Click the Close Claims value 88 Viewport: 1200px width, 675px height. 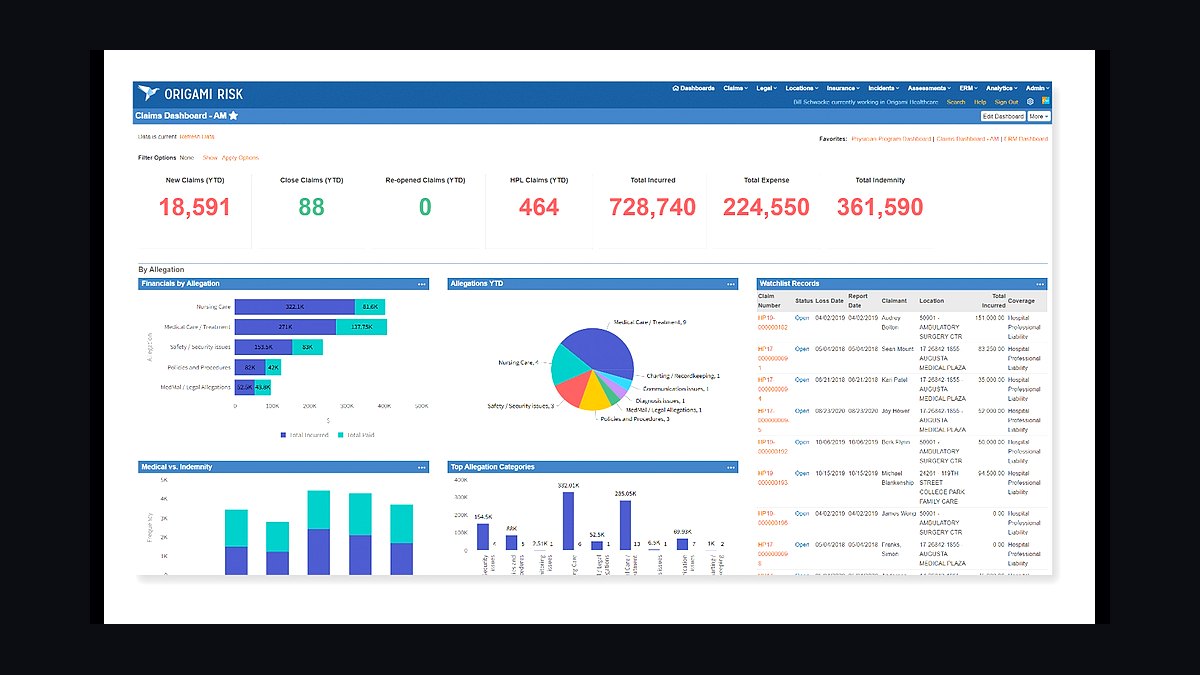tap(311, 207)
